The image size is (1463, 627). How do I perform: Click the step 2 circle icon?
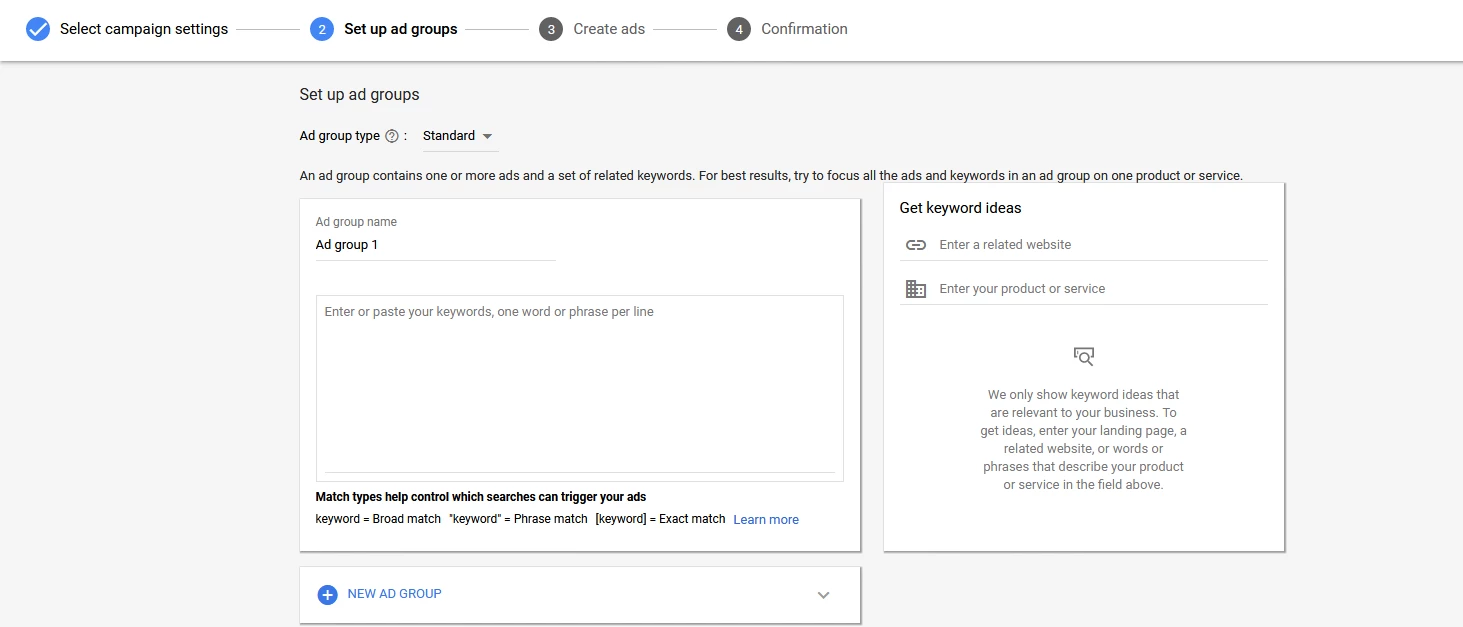[322, 29]
